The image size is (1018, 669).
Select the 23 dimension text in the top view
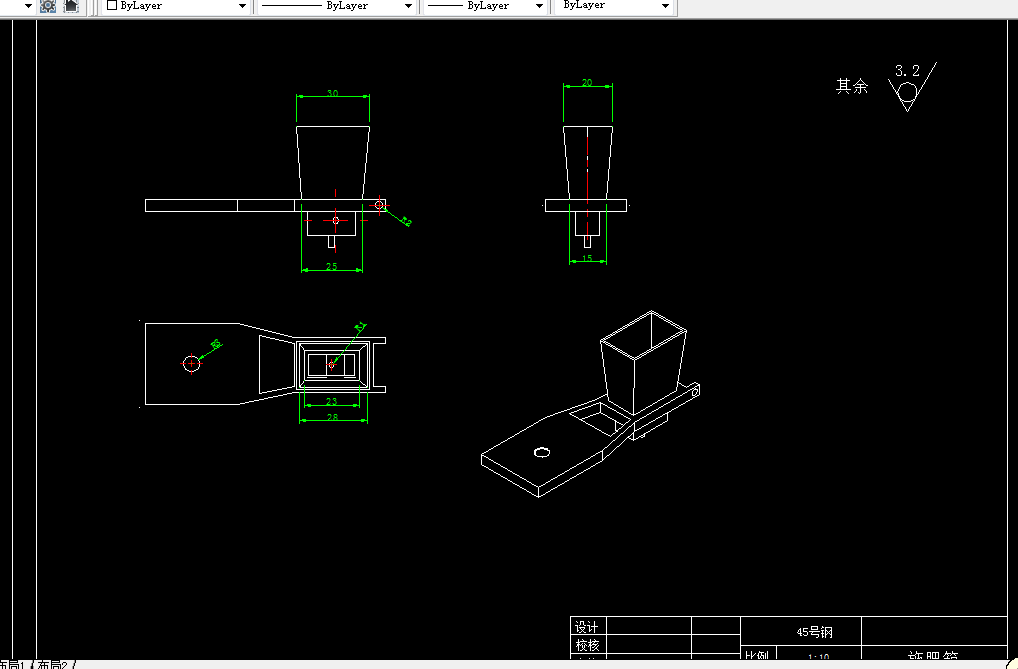[331, 401]
